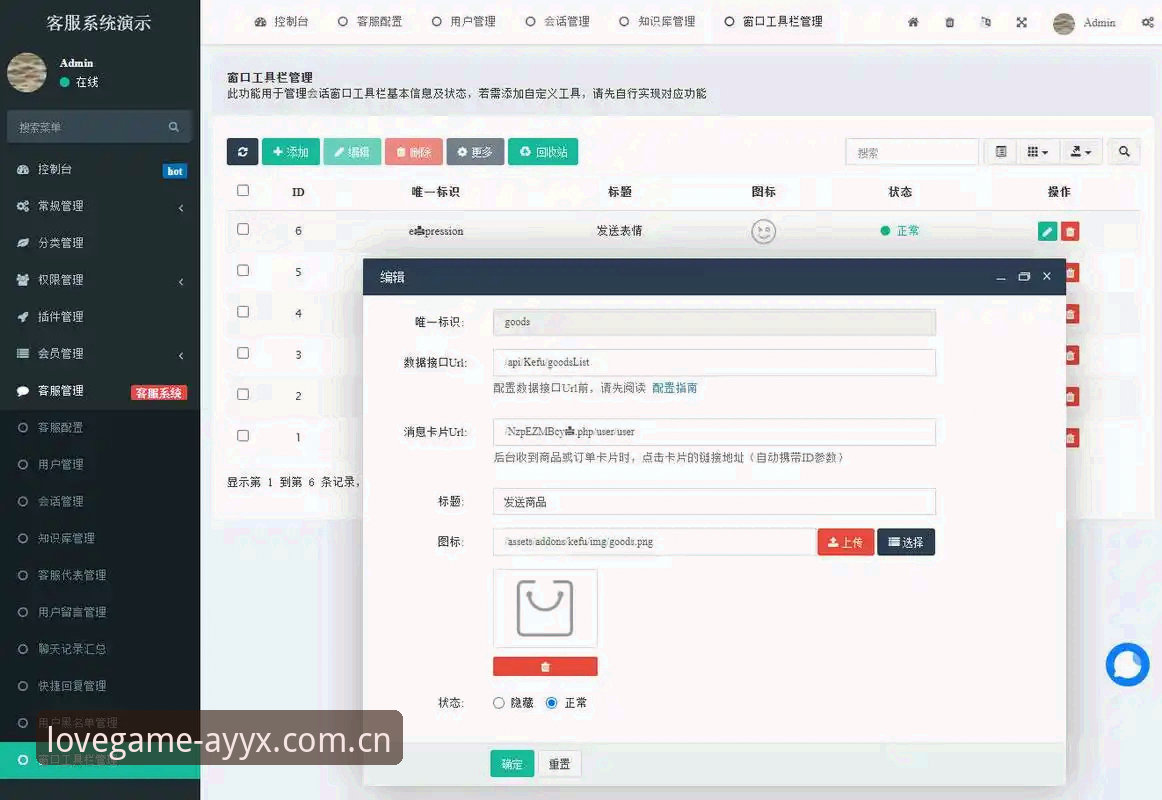Click the refresh table icon button
This screenshot has width=1162, height=800.
point(242,152)
